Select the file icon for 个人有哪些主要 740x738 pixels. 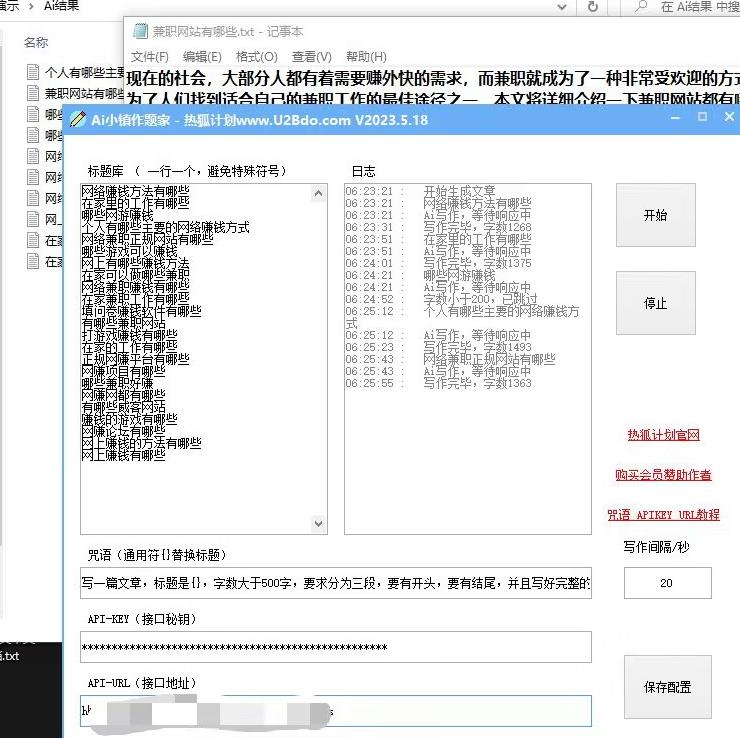[34, 72]
